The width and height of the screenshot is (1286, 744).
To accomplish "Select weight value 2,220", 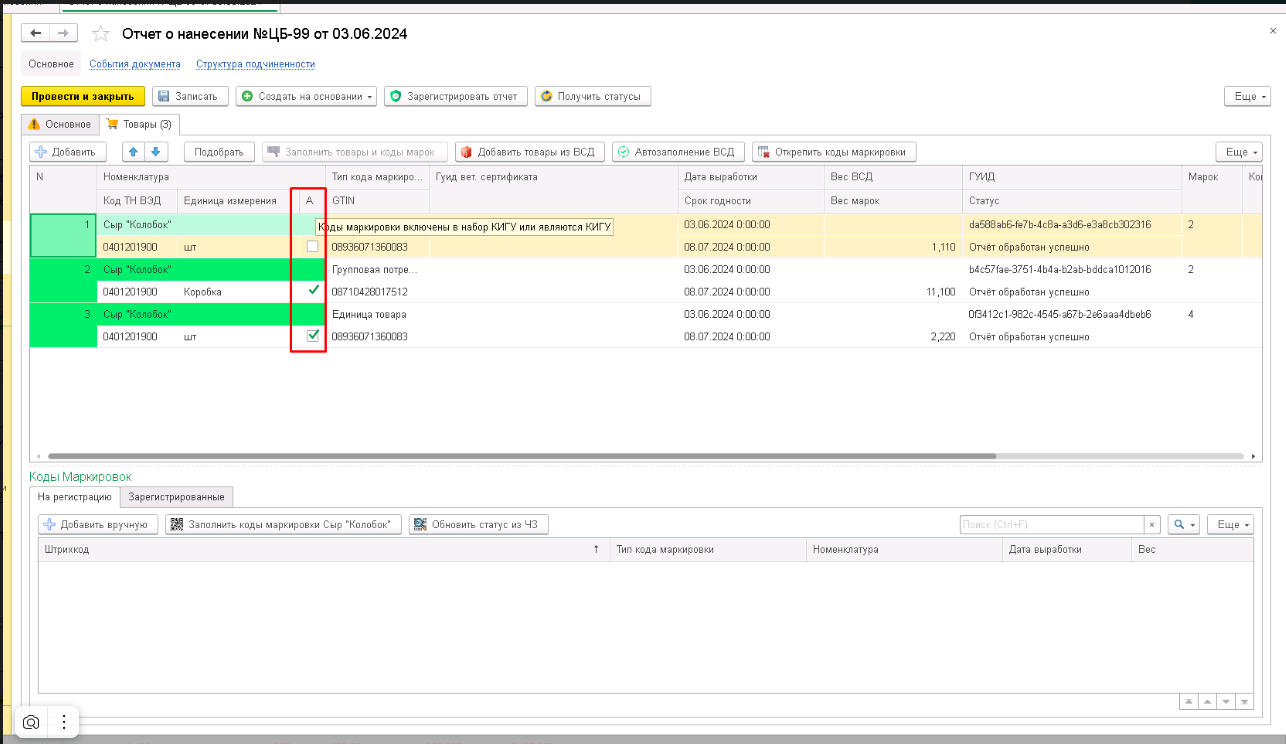I will point(892,337).
